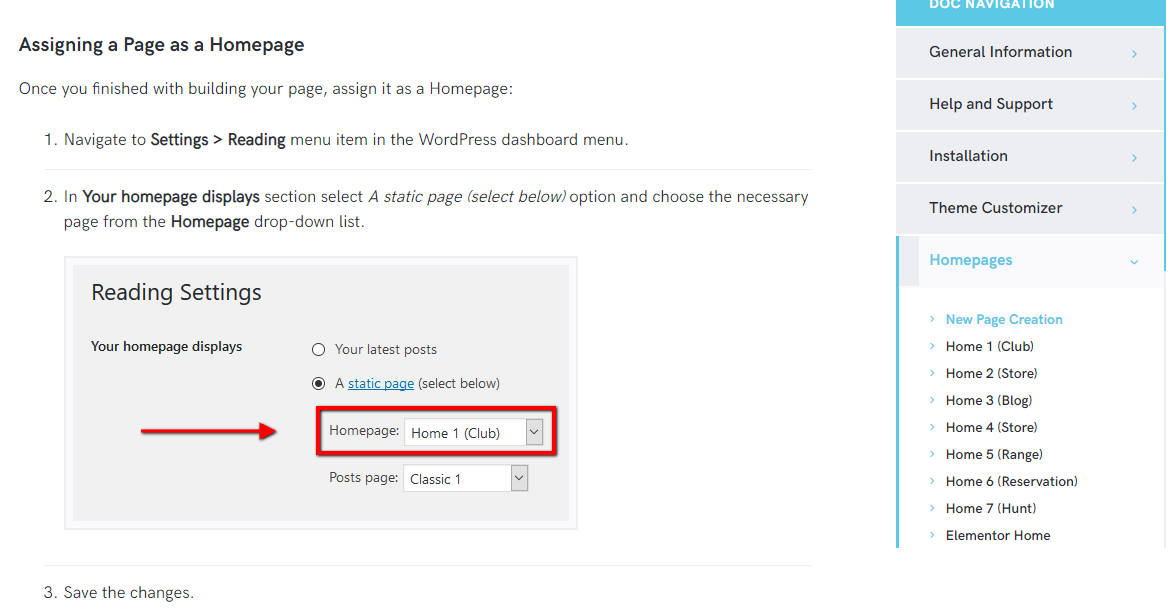Open Home 6 (Reservation) doc link
The height and width of the screenshot is (614, 1173).
click(1011, 482)
